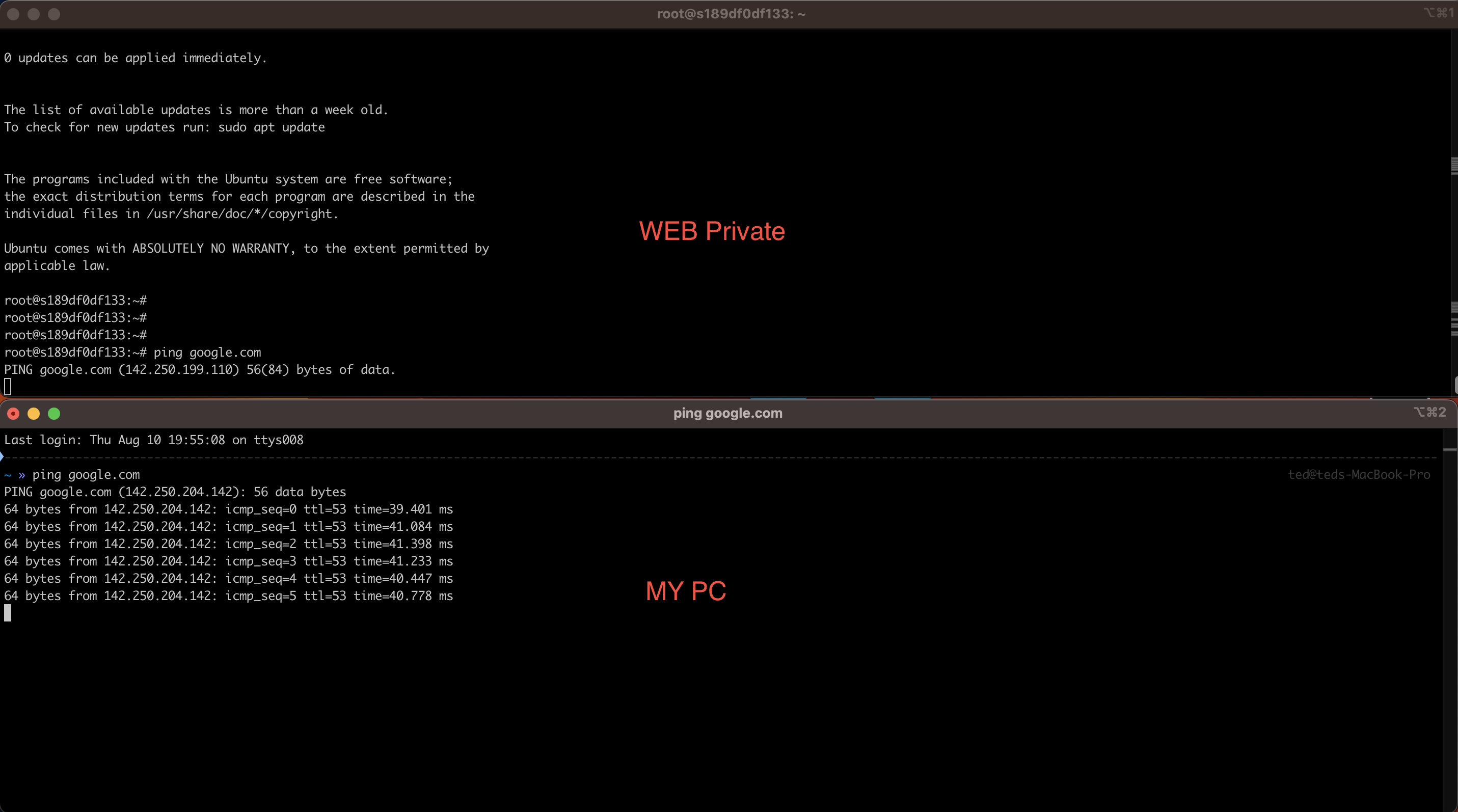
Task: Click the ⌥⌘2 window shortcut indicator
Action: point(1429,413)
